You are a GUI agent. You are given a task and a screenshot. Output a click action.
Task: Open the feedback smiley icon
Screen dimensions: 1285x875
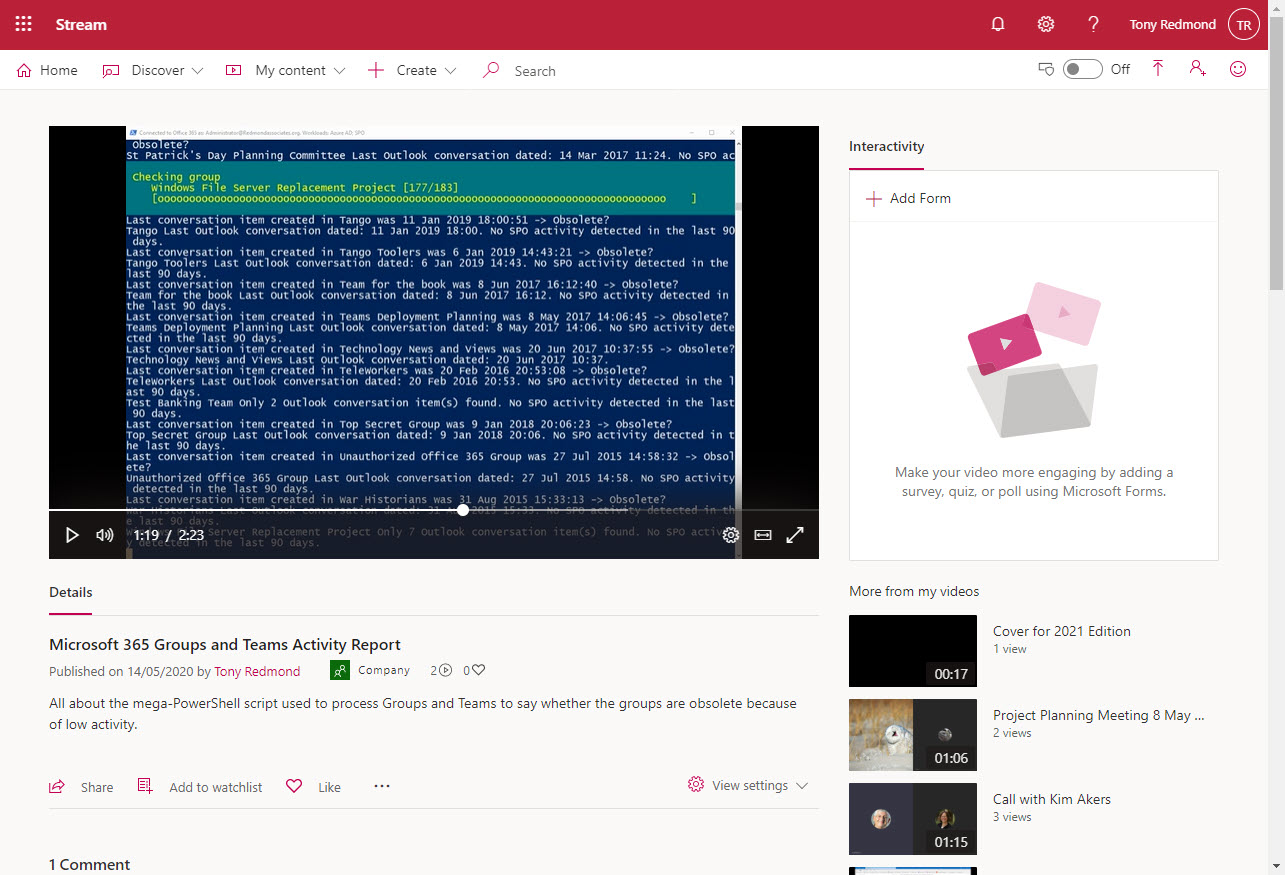click(1238, 69)
